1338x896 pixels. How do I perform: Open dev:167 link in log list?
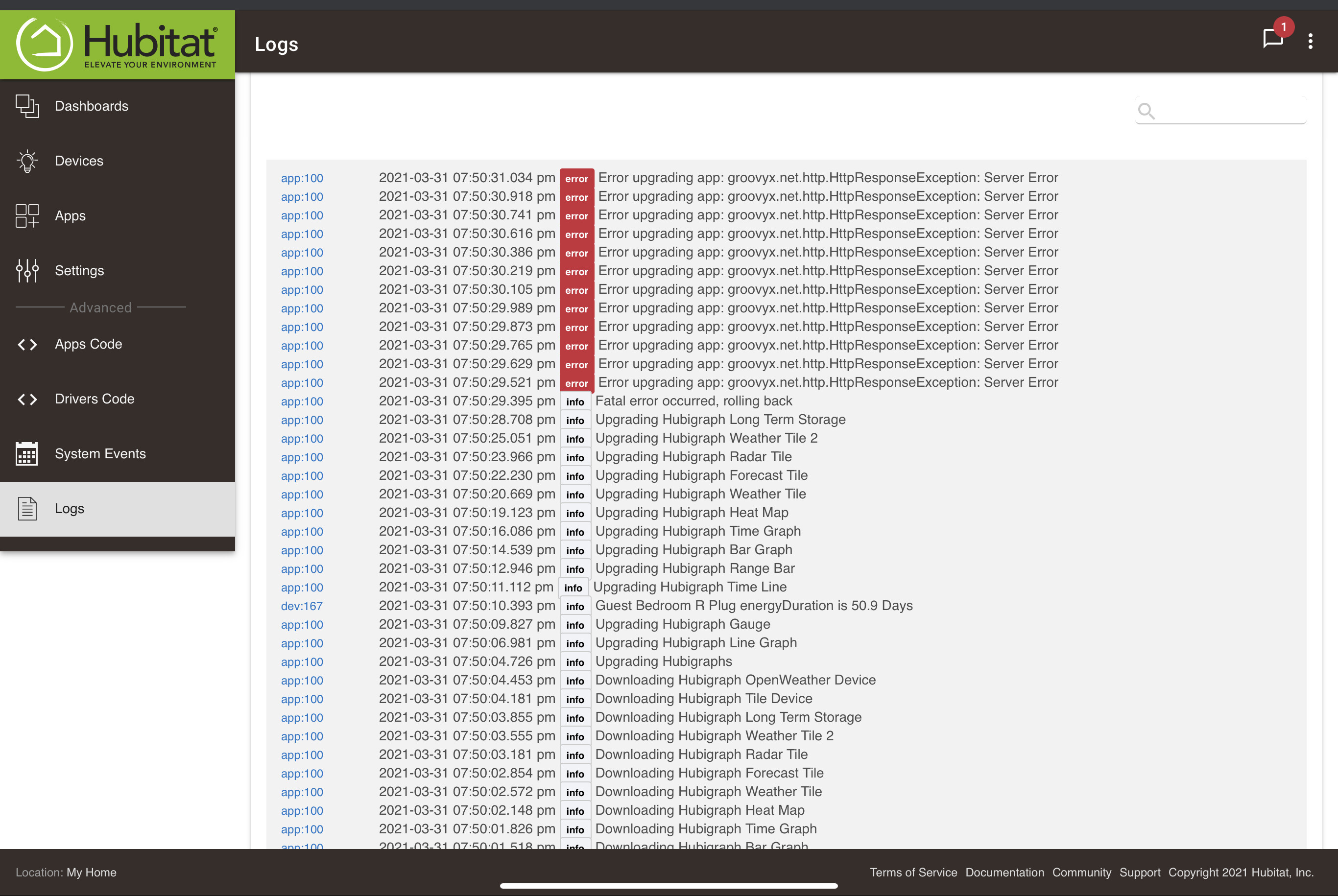301,606
